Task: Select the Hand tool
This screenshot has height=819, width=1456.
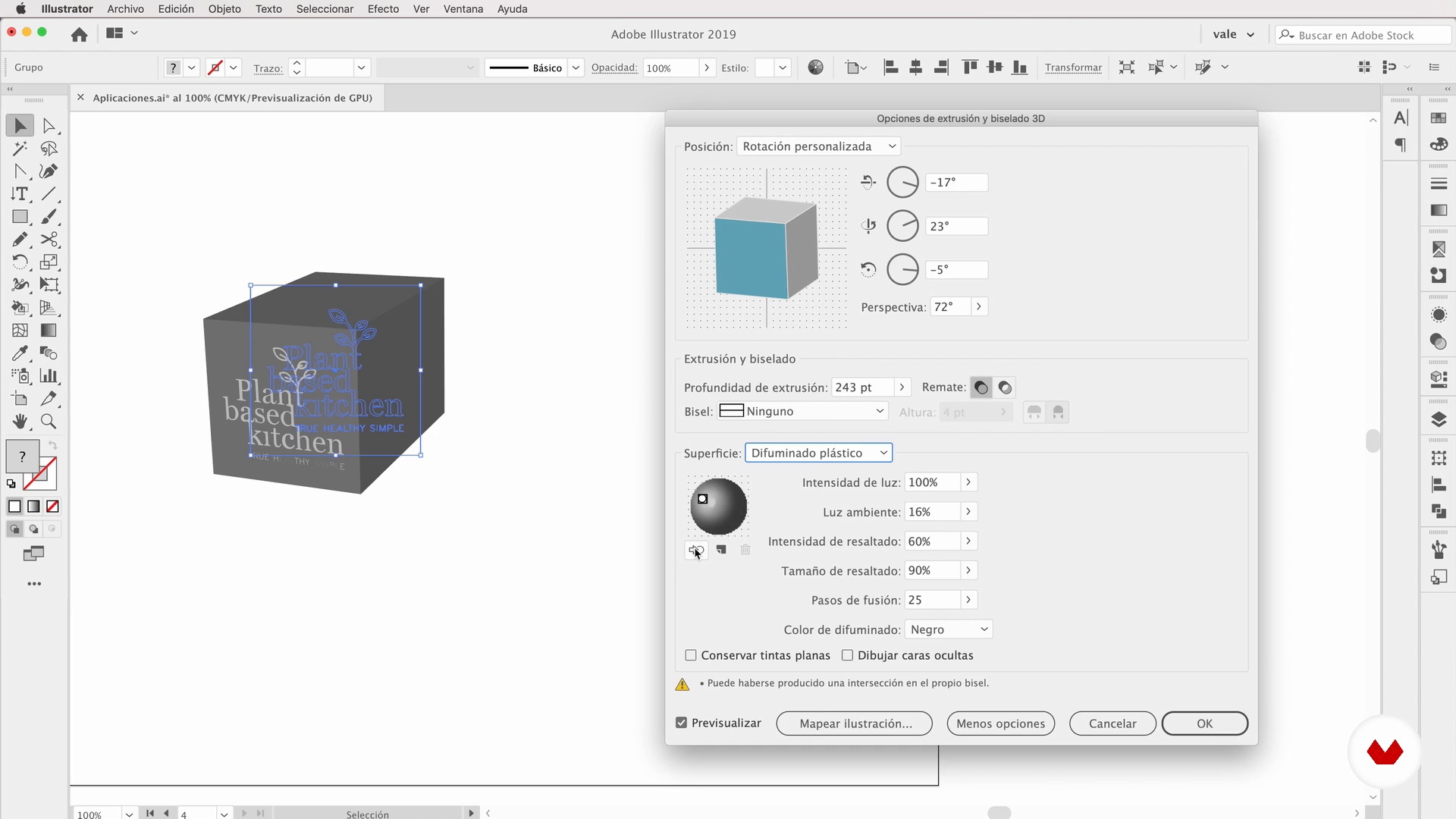Action: [x=20, y=422]
